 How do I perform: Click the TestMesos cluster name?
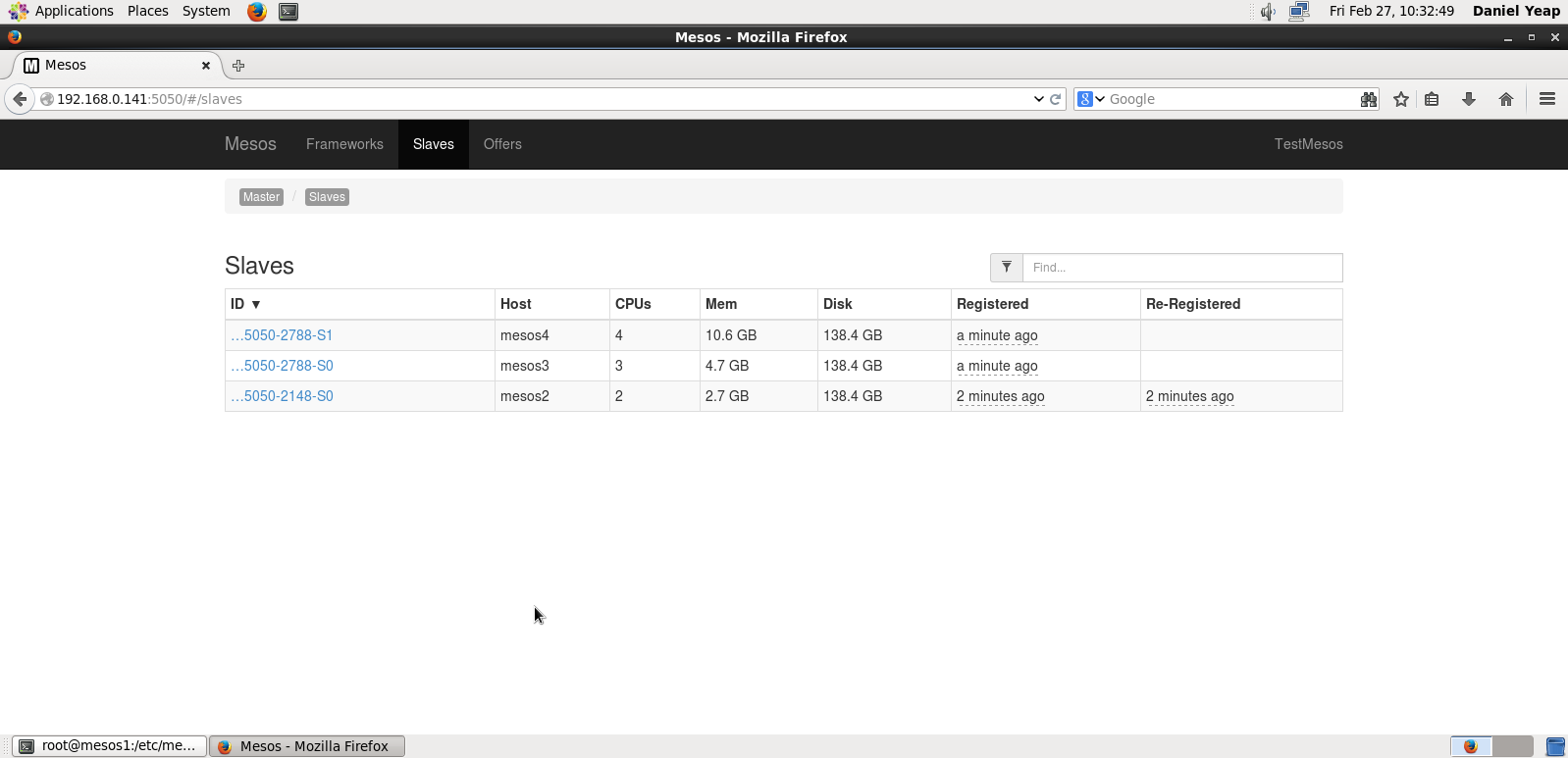coord(1309,144)
